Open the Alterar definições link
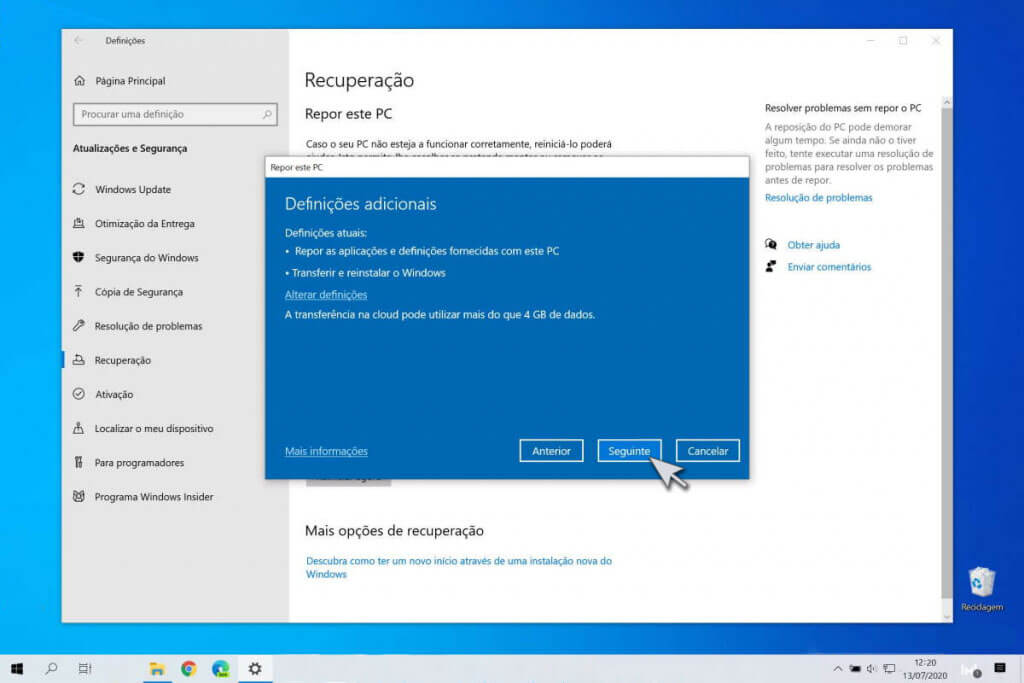Viewport: 1024px width, 683px height. 326,294
